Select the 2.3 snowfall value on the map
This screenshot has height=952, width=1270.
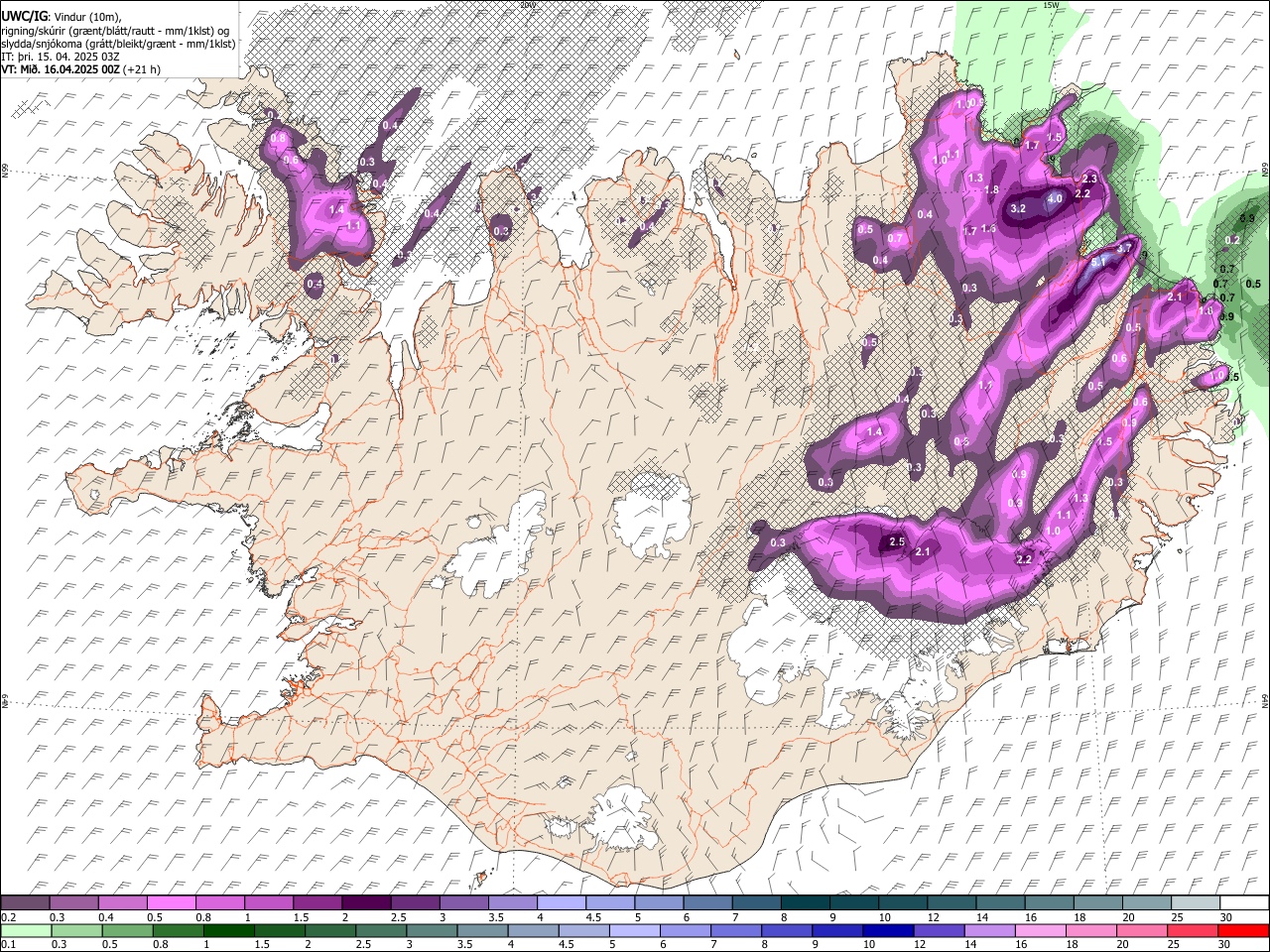[1089, 178]
